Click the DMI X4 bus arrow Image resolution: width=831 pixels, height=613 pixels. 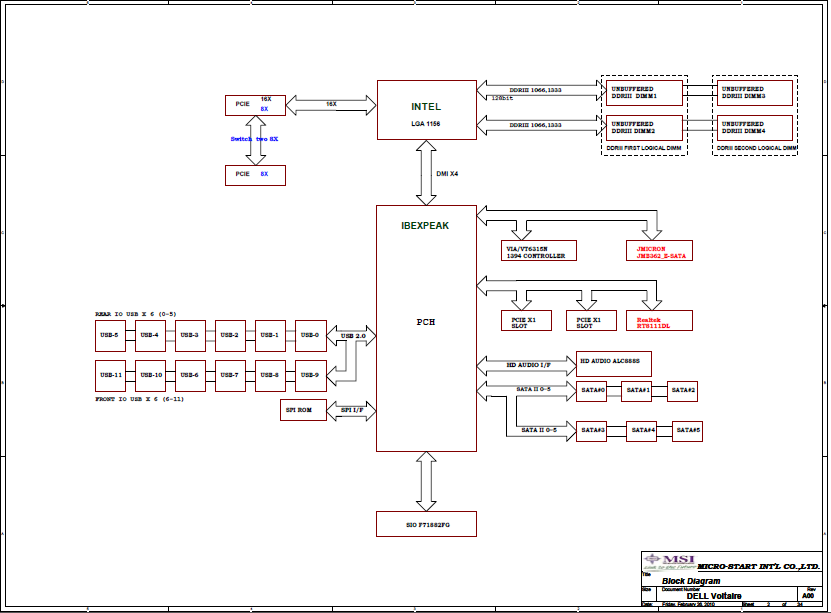click(426, 173)
